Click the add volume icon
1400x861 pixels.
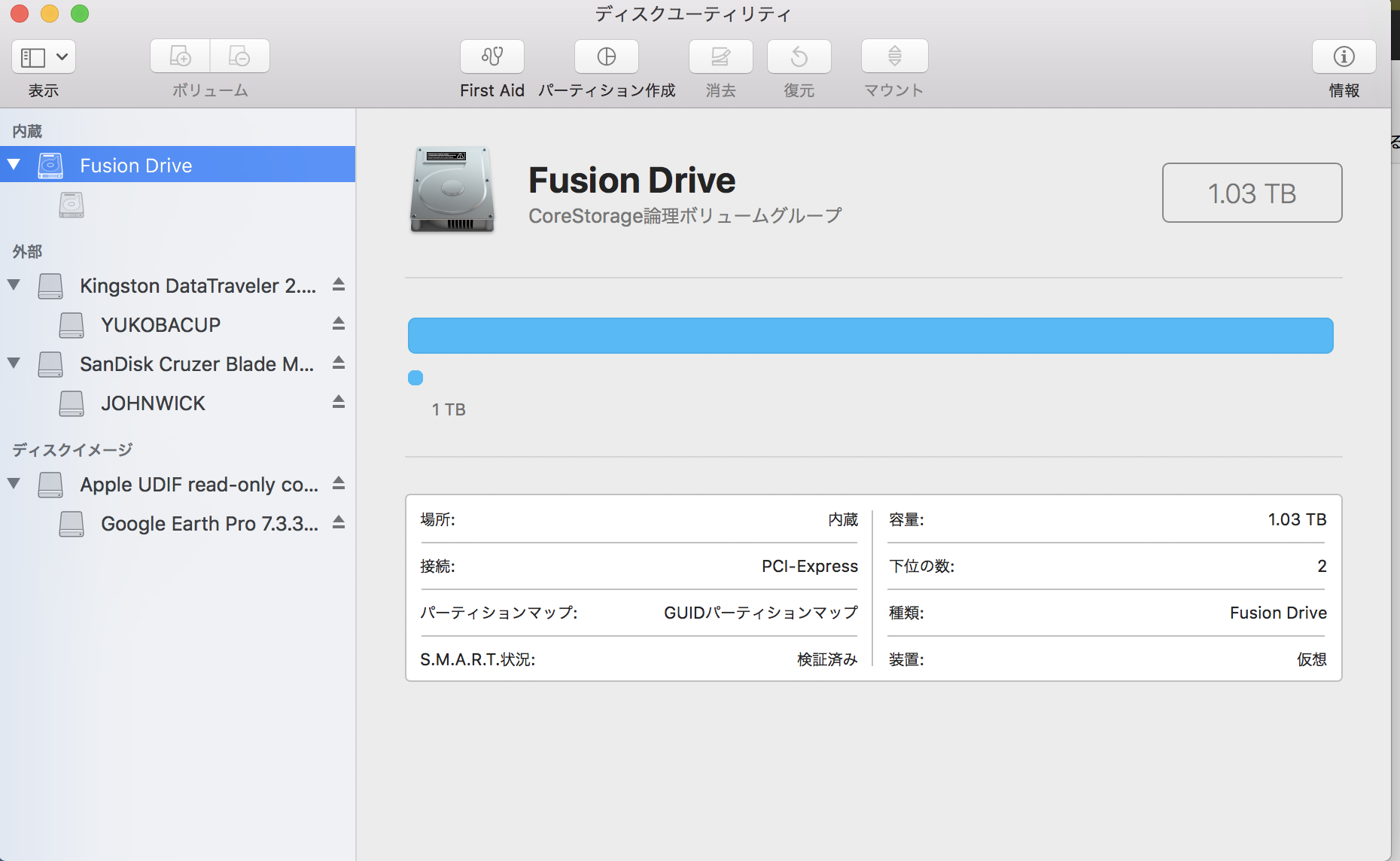point(181,56)
